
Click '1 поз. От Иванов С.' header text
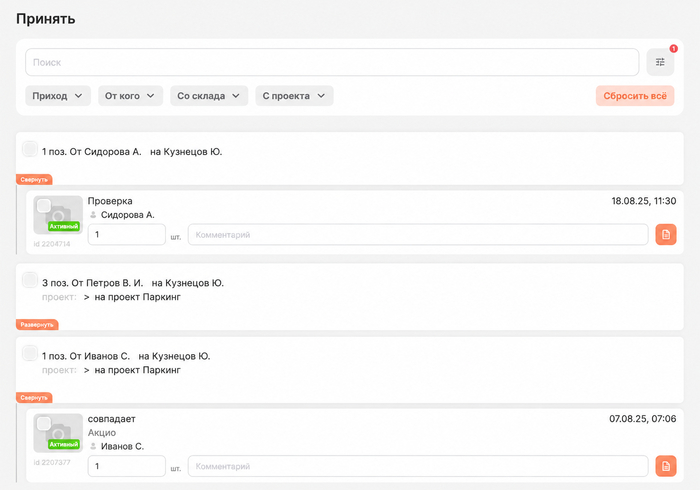(x=86, y=356)
